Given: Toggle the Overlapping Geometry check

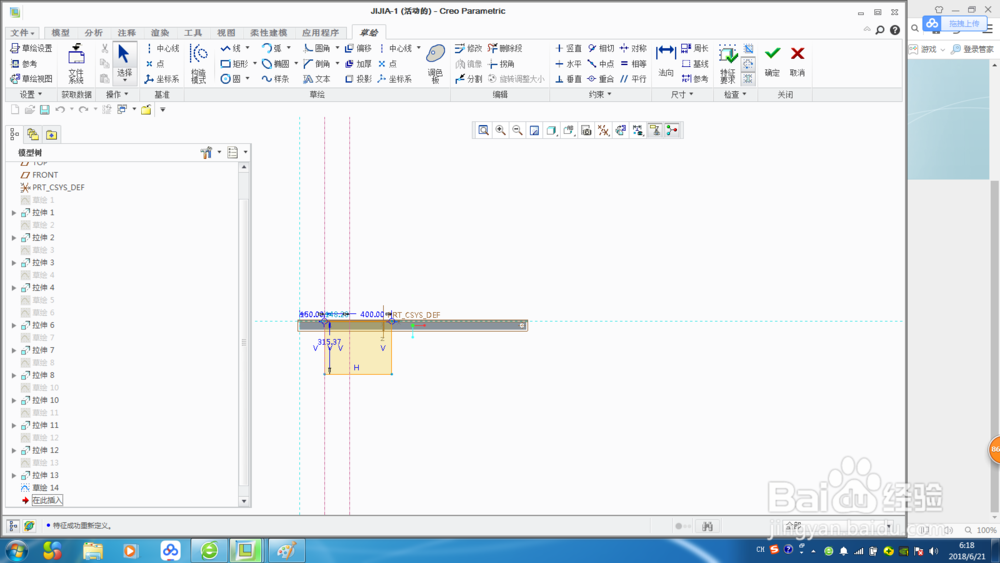Looking at the screenshot, I should click(x=748, y=48).
